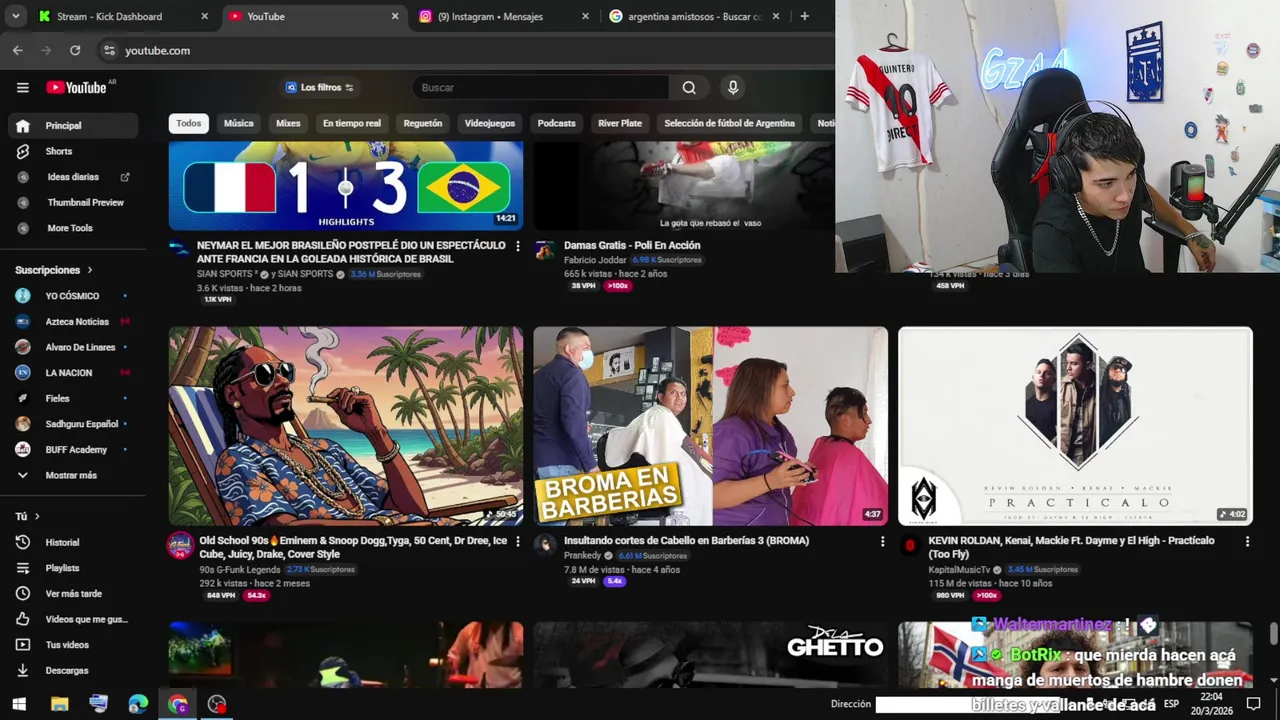The height and width of the screenshot is (720, 1280).
Task: Open Tus videos in the sidebar
Action: coord(73,645)
